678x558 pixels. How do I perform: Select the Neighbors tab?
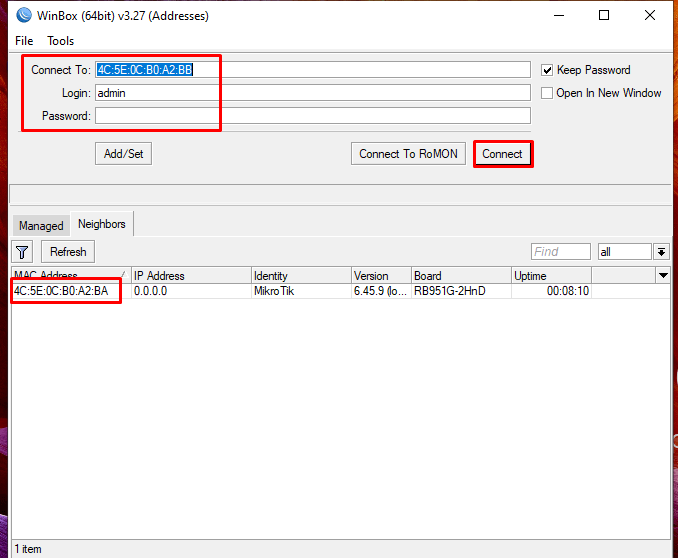point(102,224)
